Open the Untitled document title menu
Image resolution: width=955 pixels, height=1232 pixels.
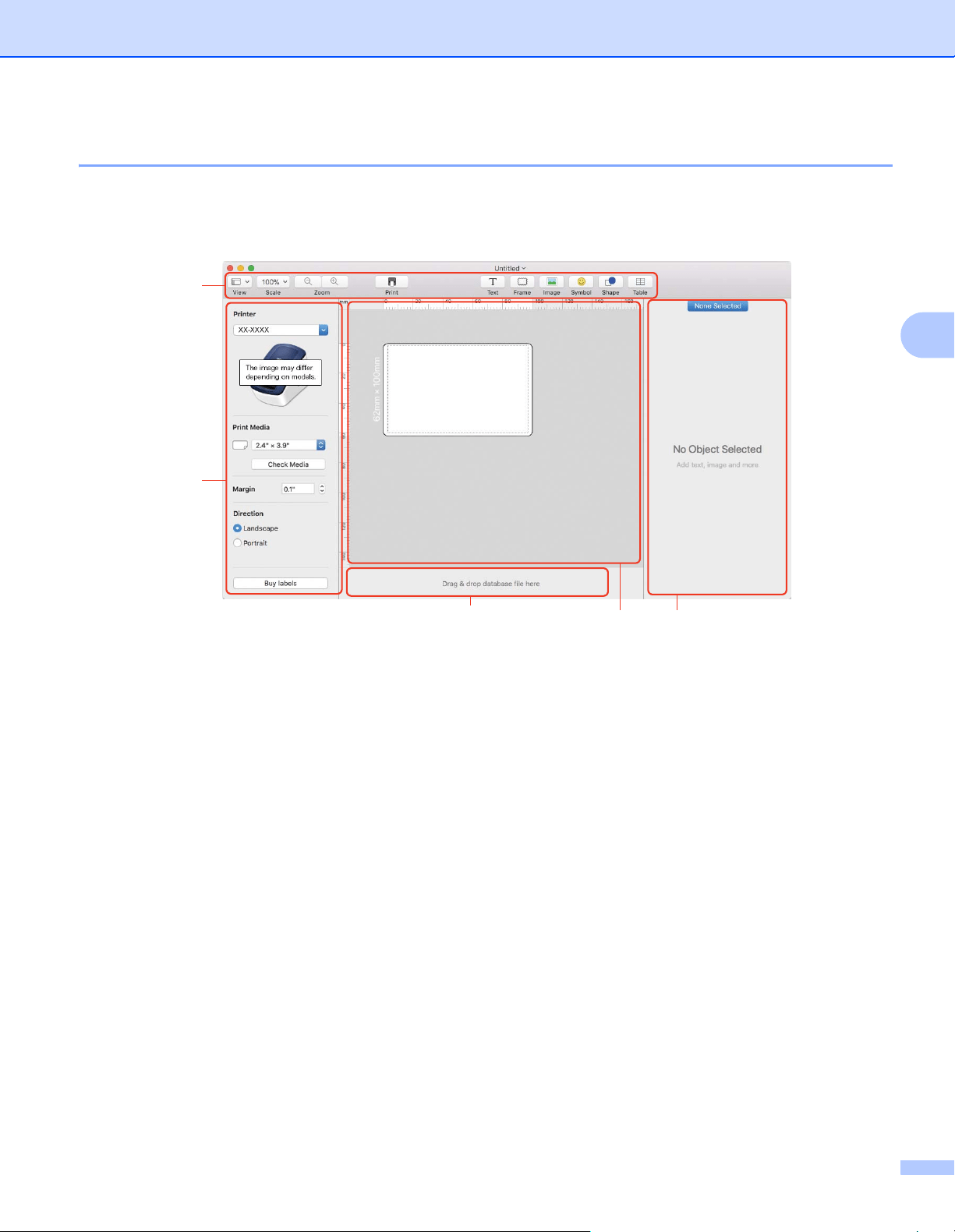(510, 268)
